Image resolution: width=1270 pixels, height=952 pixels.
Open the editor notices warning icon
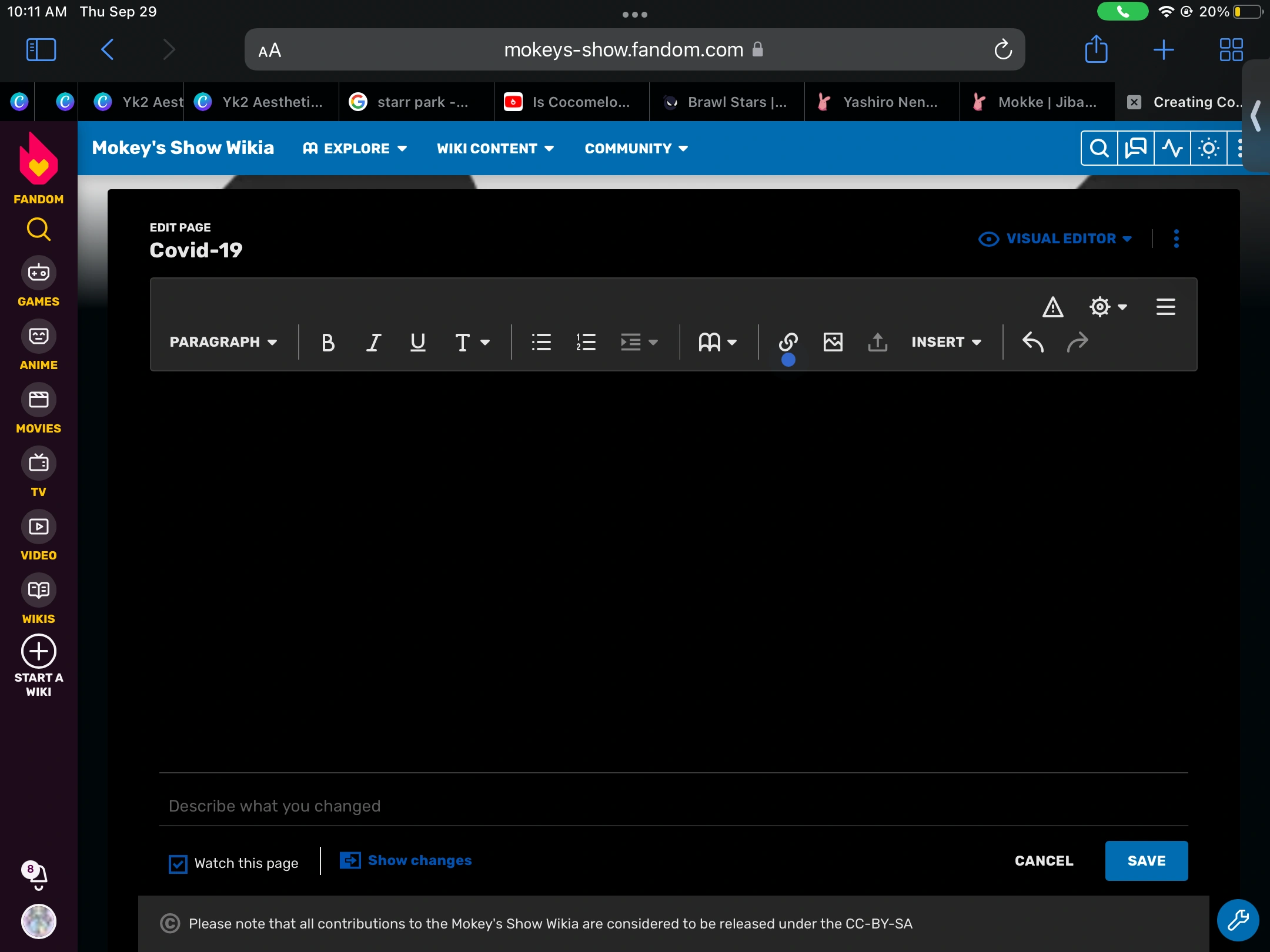(x=1052, y=307)
